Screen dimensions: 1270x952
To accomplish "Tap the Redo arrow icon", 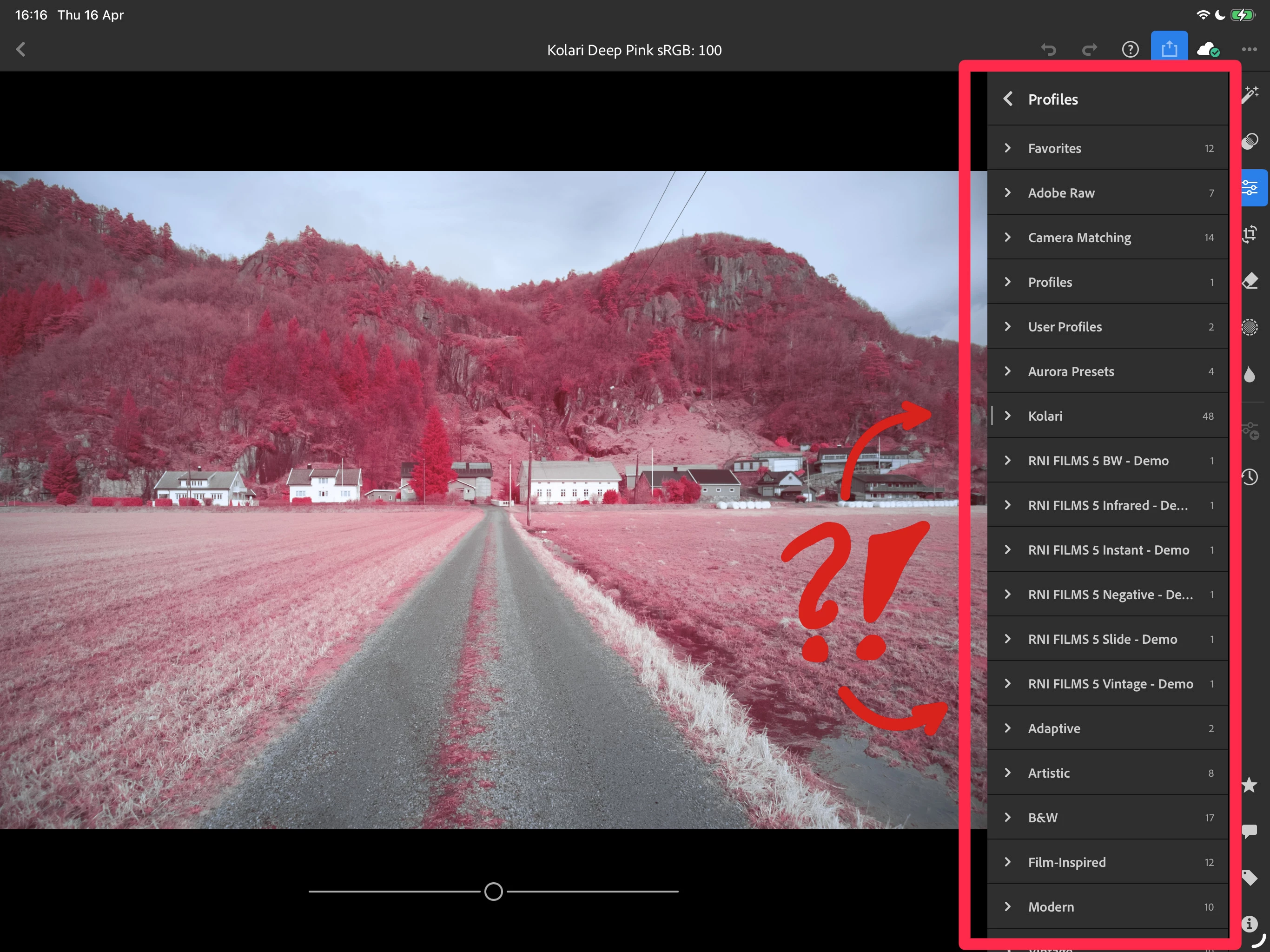I will click(x=1089, y=50).
